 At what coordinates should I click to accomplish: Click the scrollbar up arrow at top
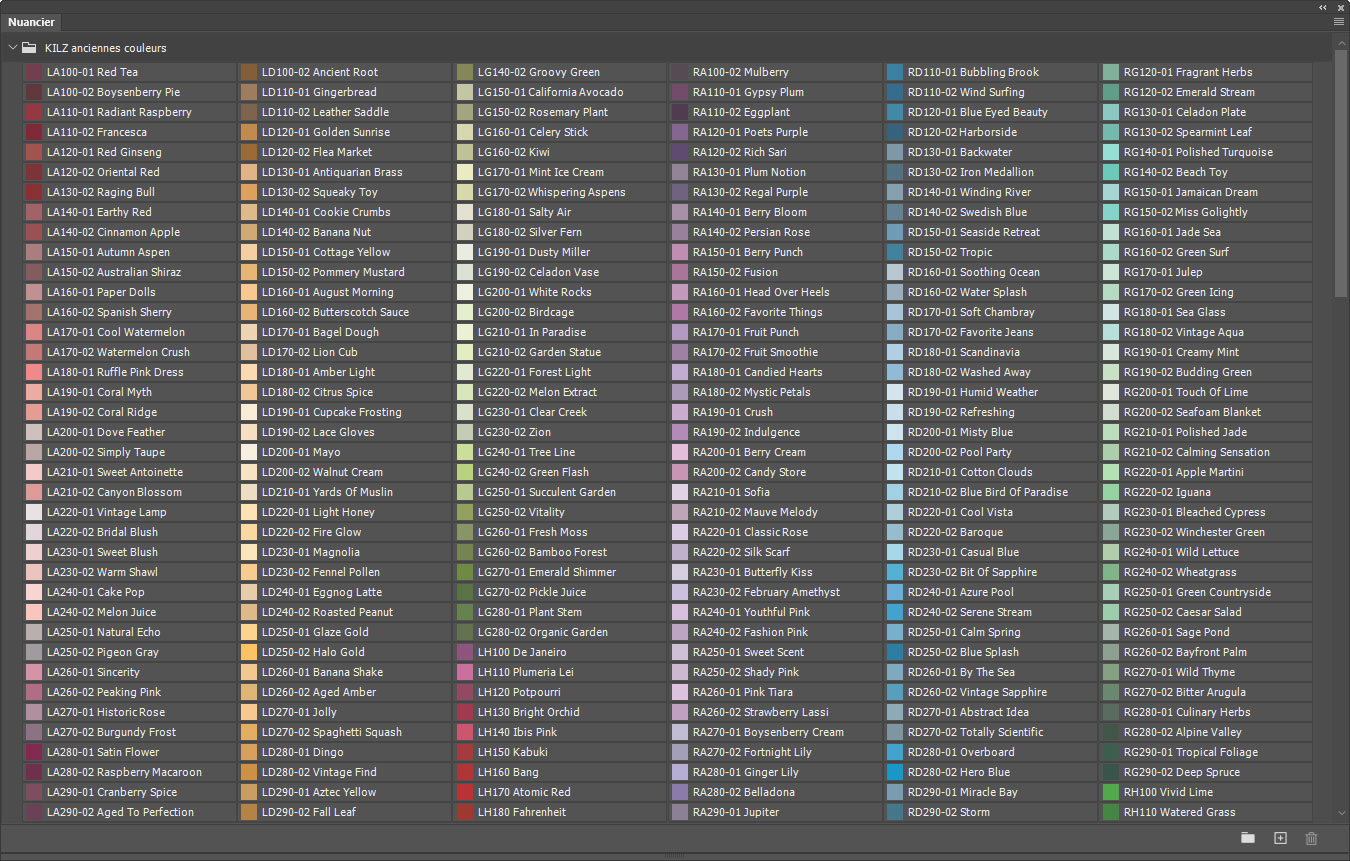(x=1341, y=42)
